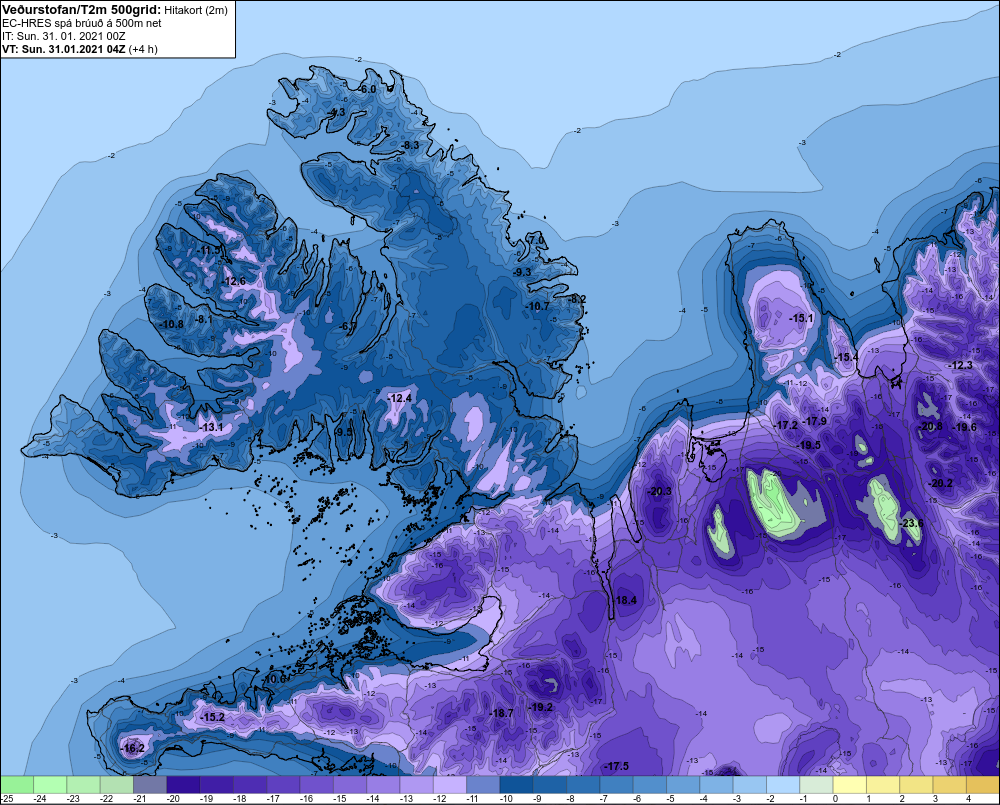This screenshot has height=805, width=1000.
Task: Click the temperature value -20.3
Action: click(x=659, y=491)
